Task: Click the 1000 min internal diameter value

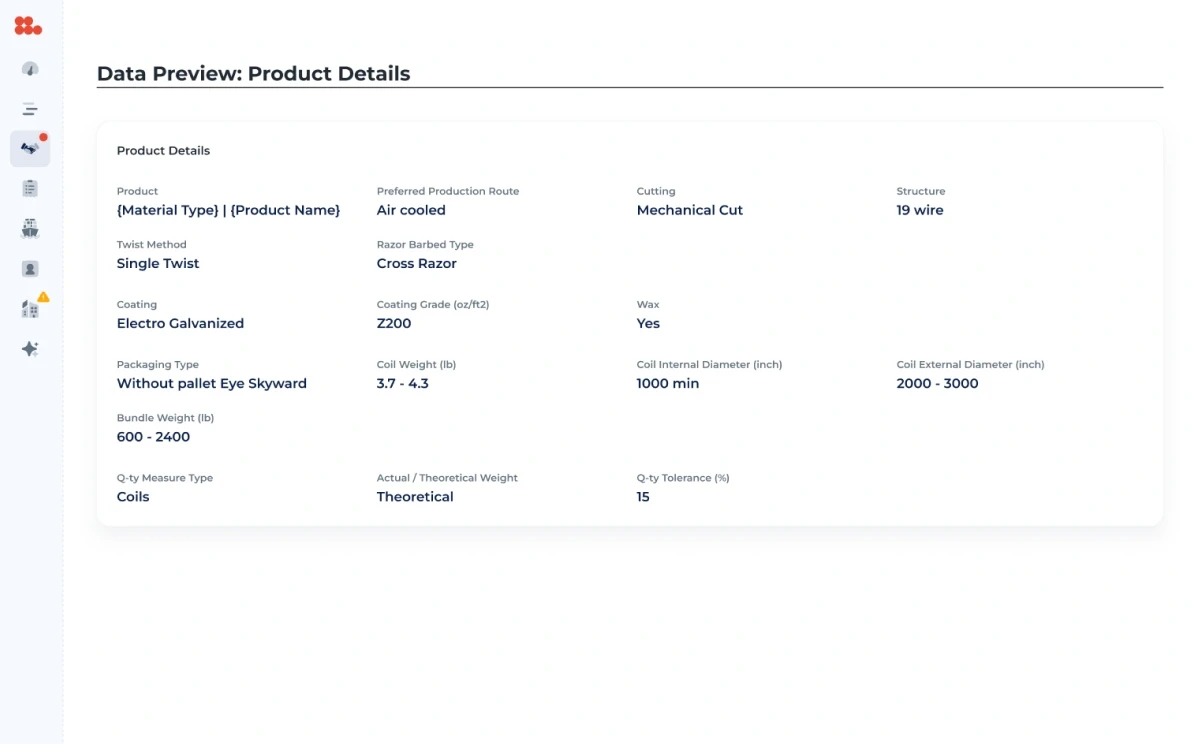Action: (x=668, y=384)
